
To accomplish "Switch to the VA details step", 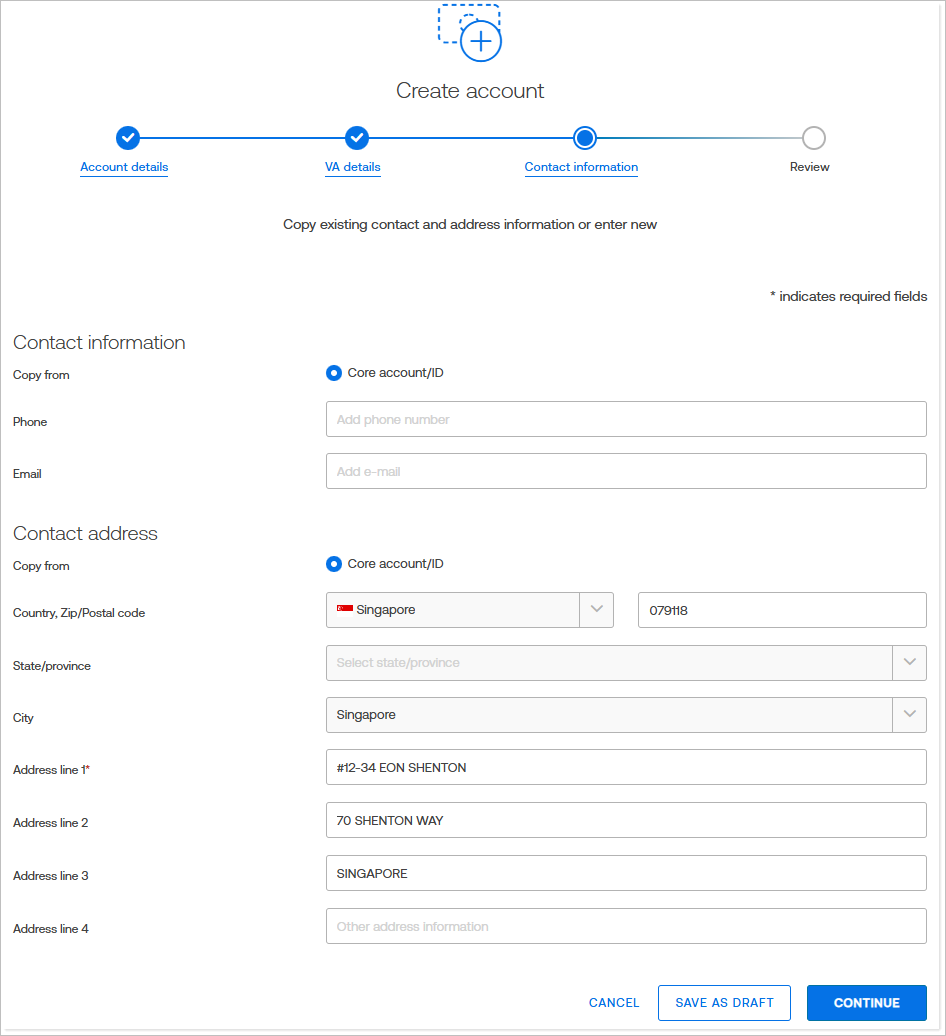I will click(x=352, y=167).
